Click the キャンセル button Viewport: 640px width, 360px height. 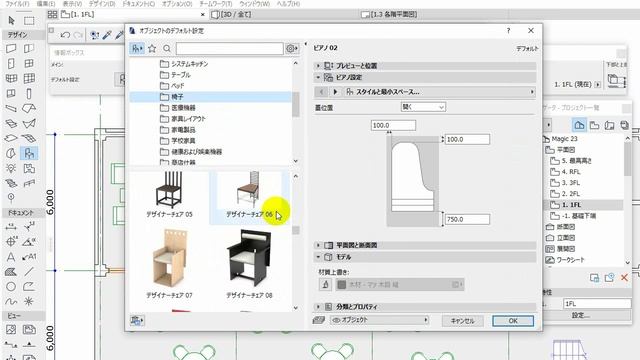tap(462, 321)
